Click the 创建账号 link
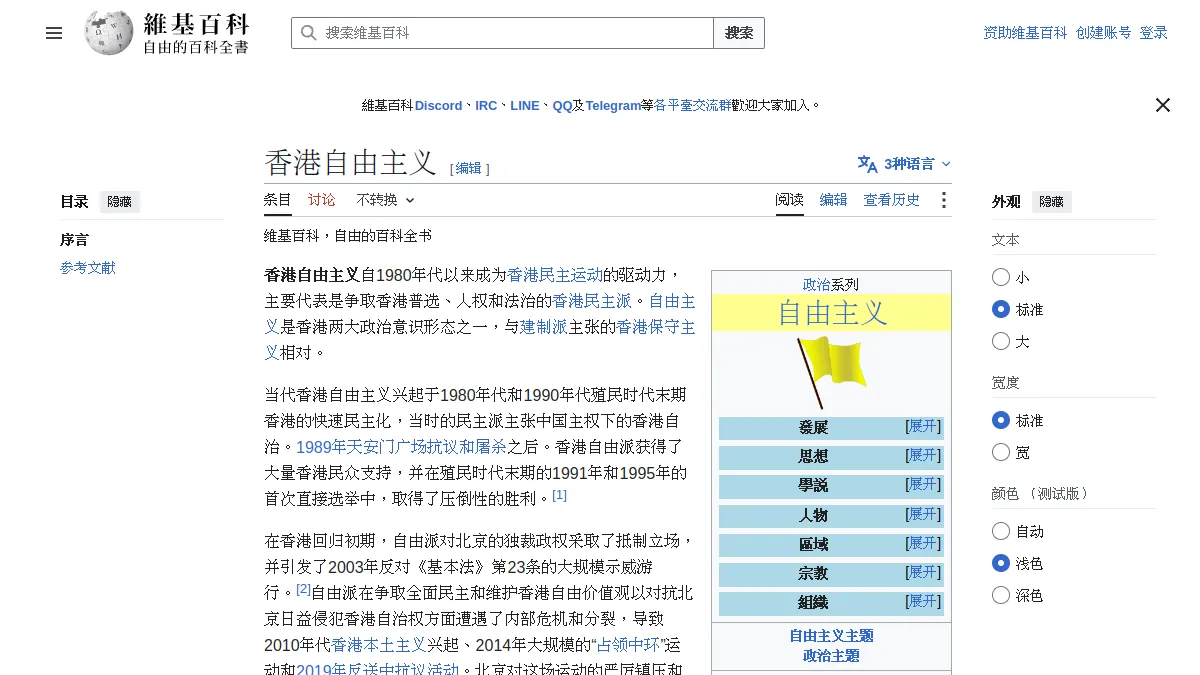Screen dimensions: 1200x675 (1103, 33)
